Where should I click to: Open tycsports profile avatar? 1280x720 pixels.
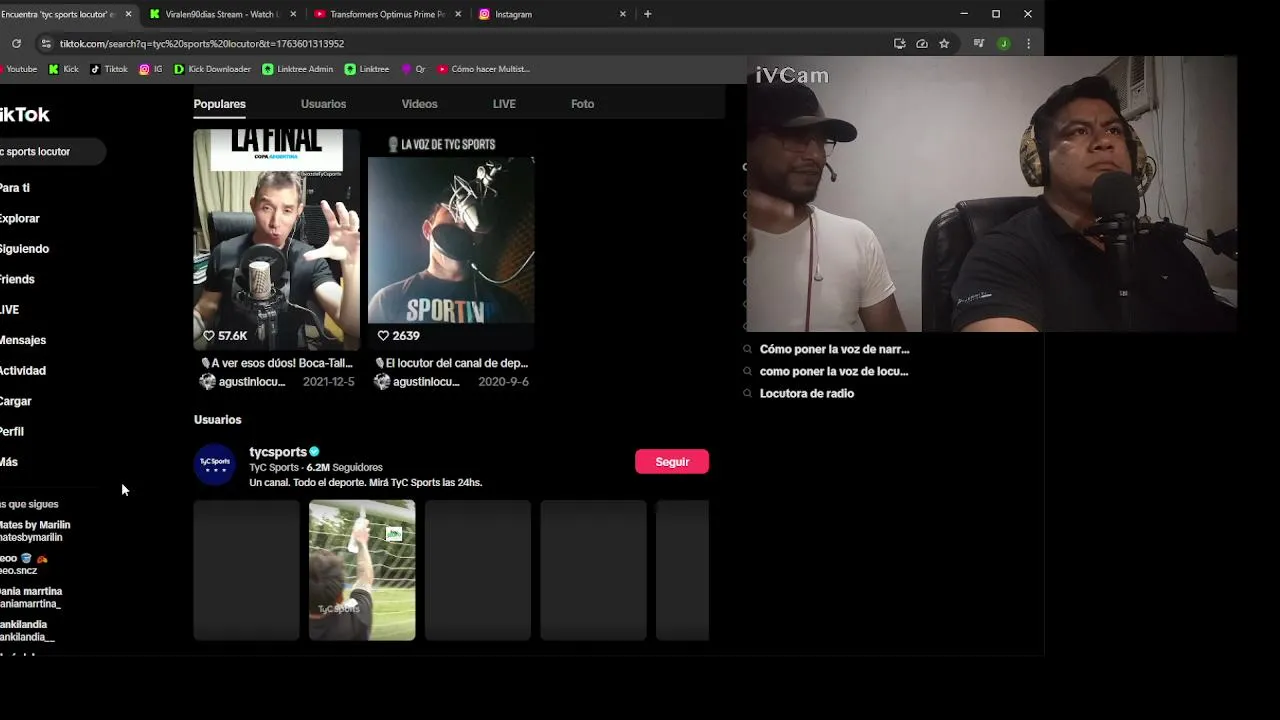click(x=214, y=464)
